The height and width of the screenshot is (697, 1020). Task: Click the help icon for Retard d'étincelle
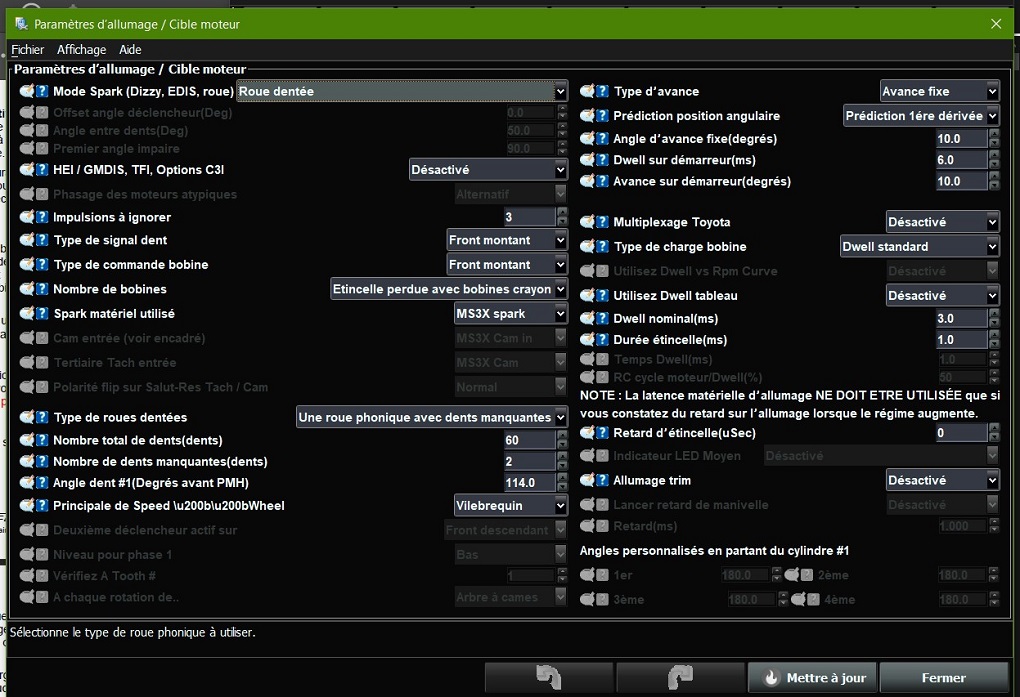pyautogui.click(x=603, y=432)
